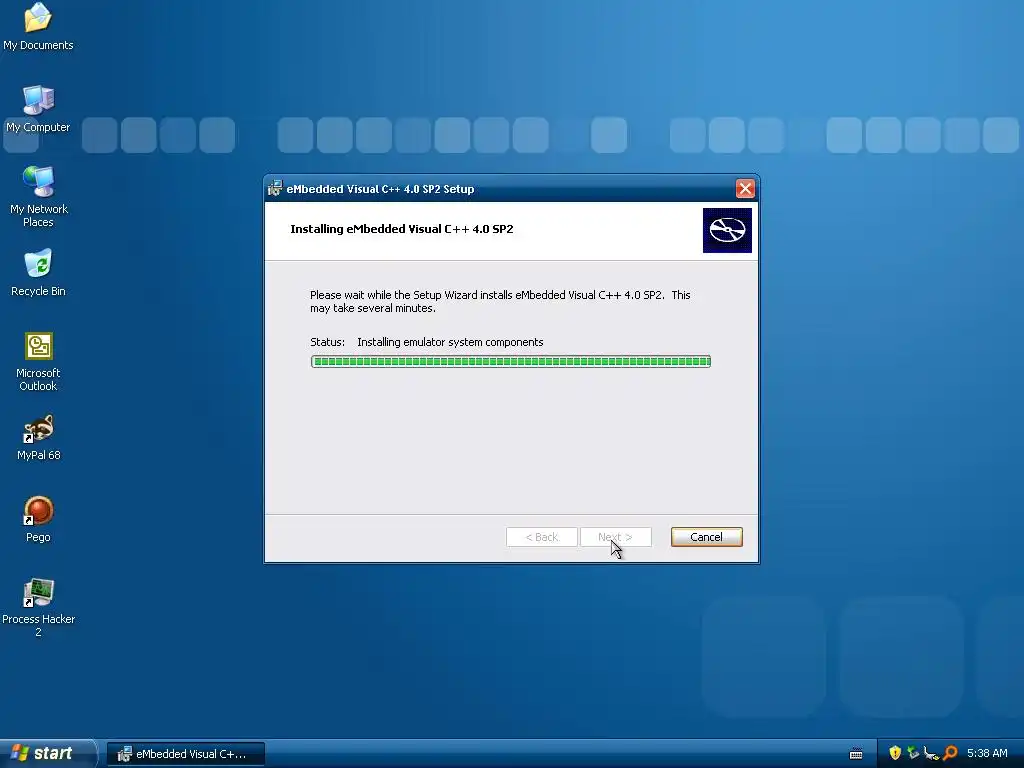The width and height of the screenshot is (1024, 768).
Task: Click the "eMbedded Visual C++ 4.0 SP2 Setup" title text
Action: 380,189
